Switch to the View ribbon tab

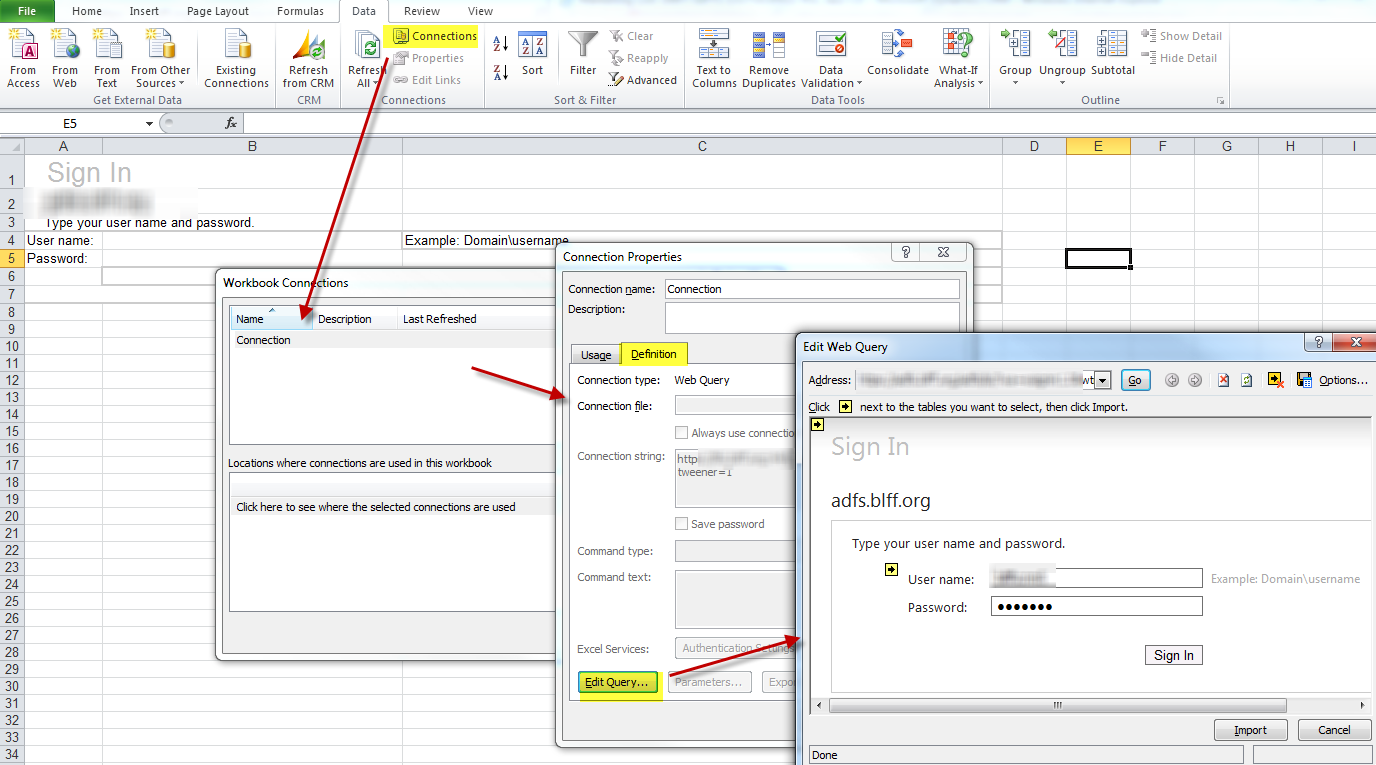tap(480, 11)
